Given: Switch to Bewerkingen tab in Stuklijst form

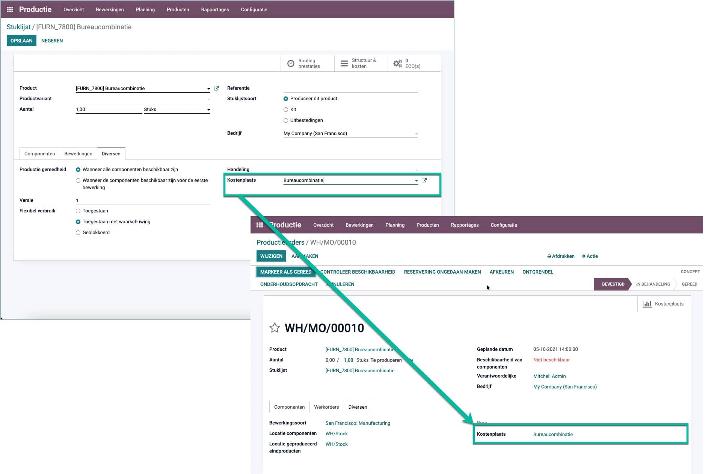Looking at the screenshot, I should click(x=79, y=154).
